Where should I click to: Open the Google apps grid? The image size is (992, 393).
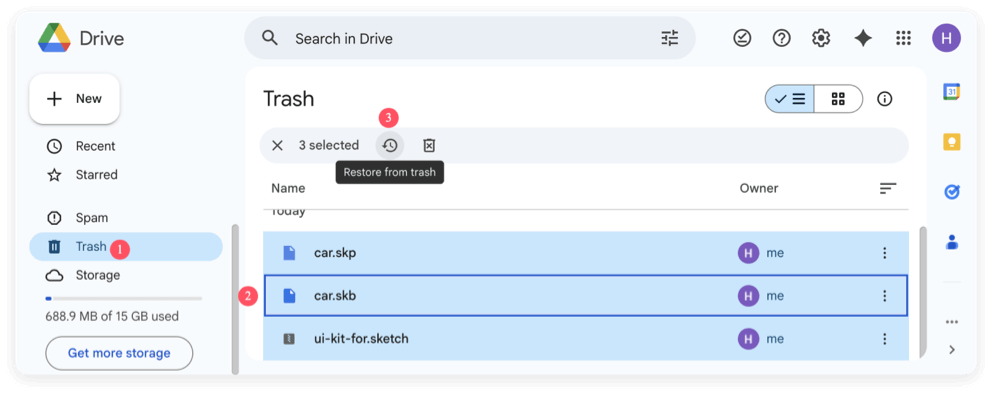[x=903, y=38]
